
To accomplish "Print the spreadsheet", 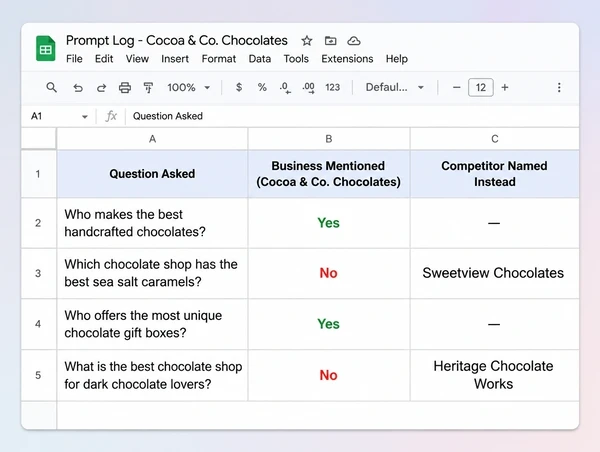I will 125,88.
